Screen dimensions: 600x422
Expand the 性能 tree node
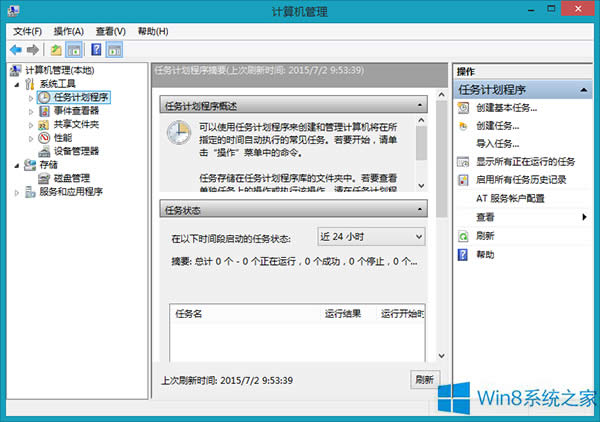tap(31, 138)
